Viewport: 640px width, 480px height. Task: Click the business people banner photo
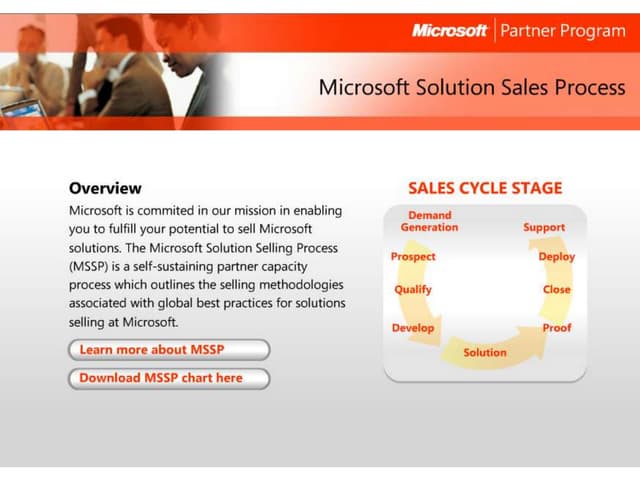(110, 70)
